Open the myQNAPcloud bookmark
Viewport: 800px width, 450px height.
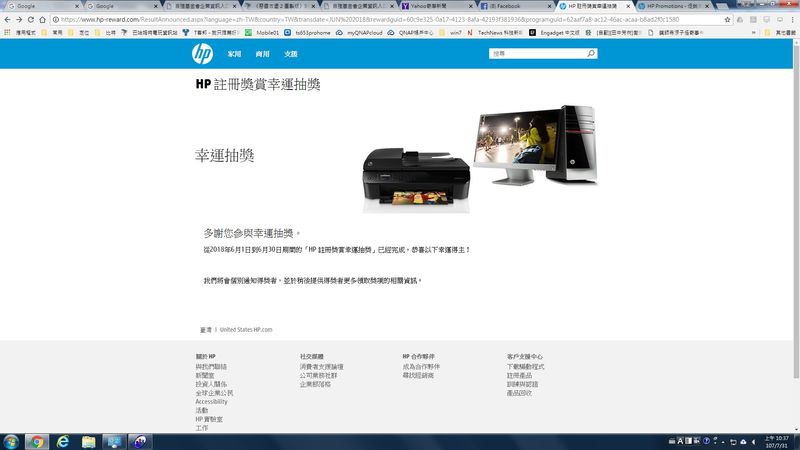[x=359, y=32]
